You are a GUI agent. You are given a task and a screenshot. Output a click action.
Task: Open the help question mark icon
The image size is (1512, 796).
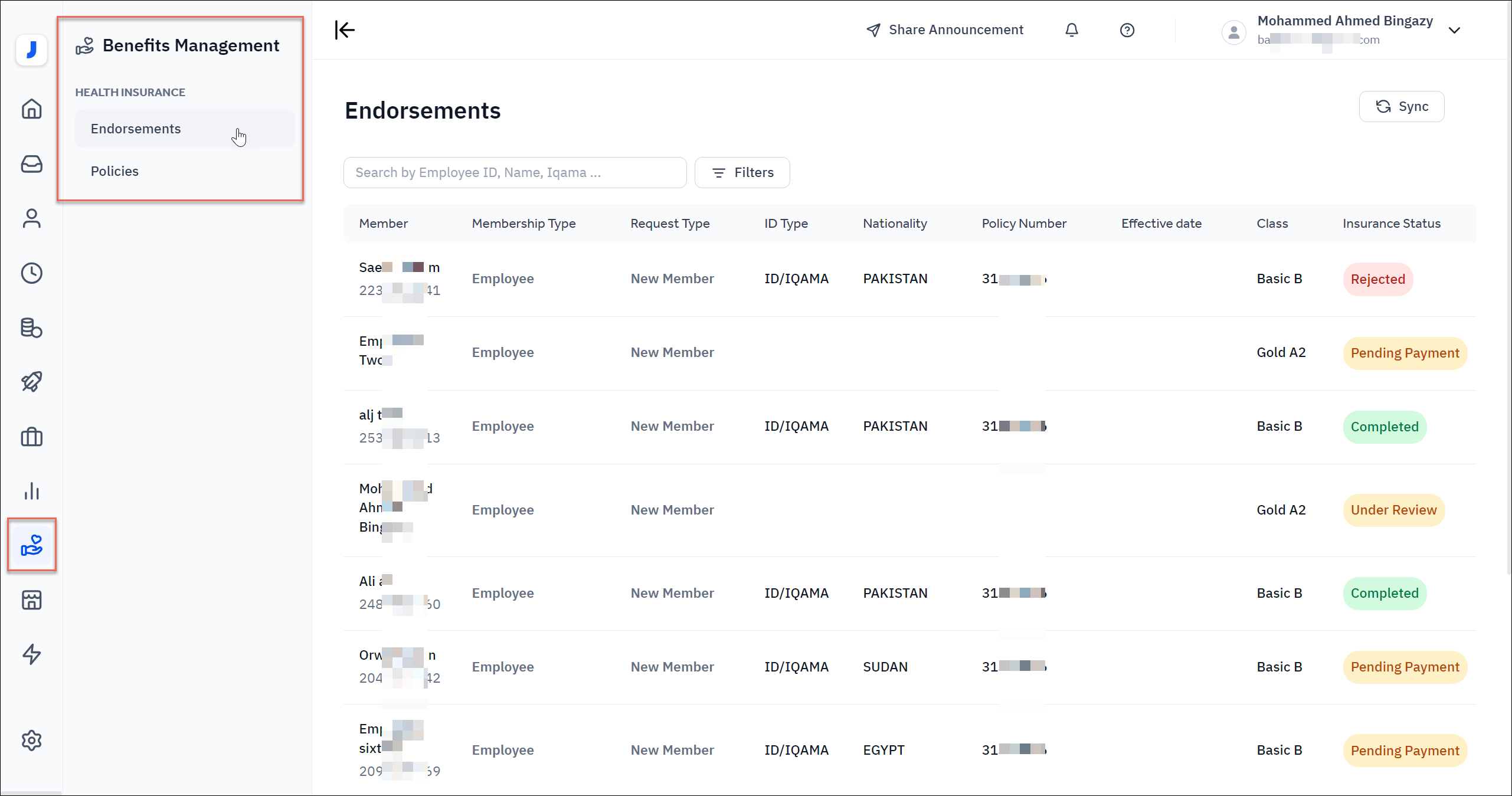pos(1127,30)
